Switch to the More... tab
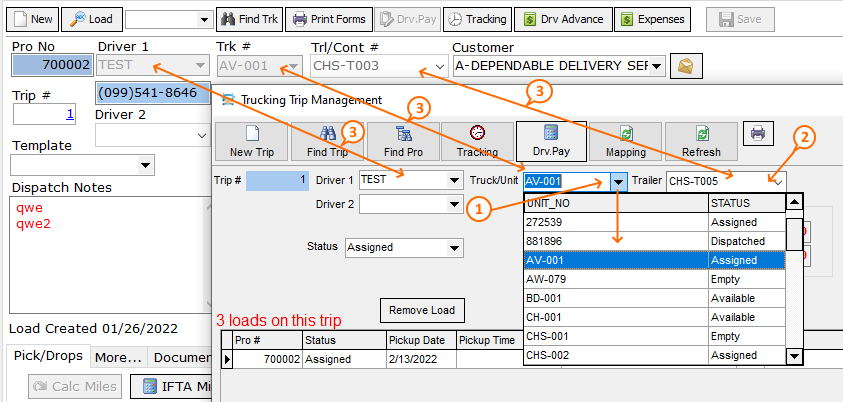The height and width of the screenshot is (402, 843). coord(118,357)
